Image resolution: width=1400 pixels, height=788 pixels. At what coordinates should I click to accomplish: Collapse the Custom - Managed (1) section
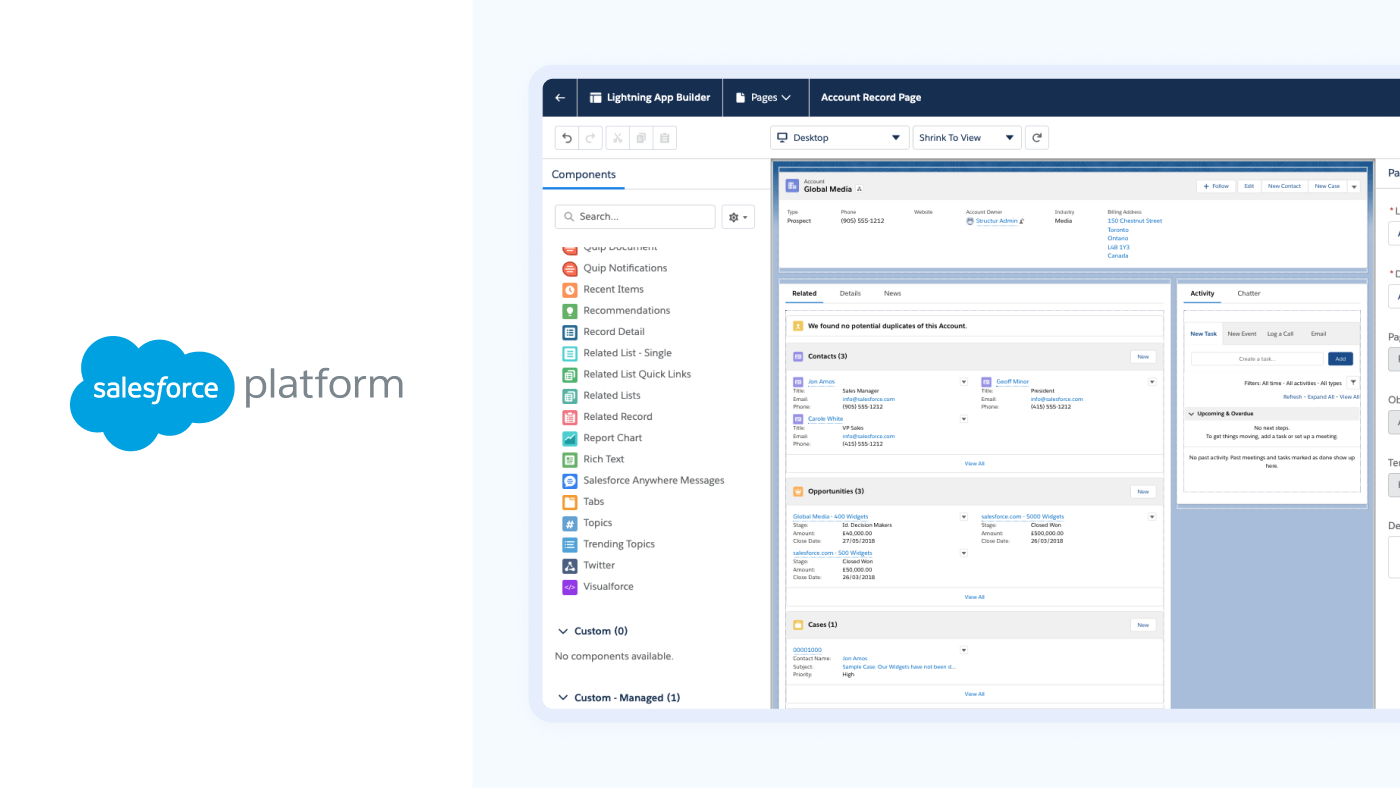[562, 698]
